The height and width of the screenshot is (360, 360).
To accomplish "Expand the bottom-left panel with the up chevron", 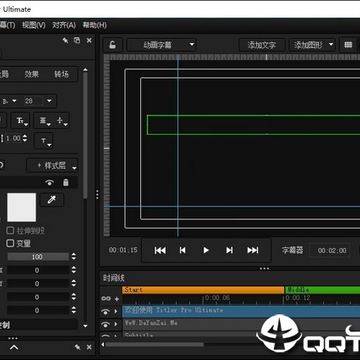I will 14,348.
